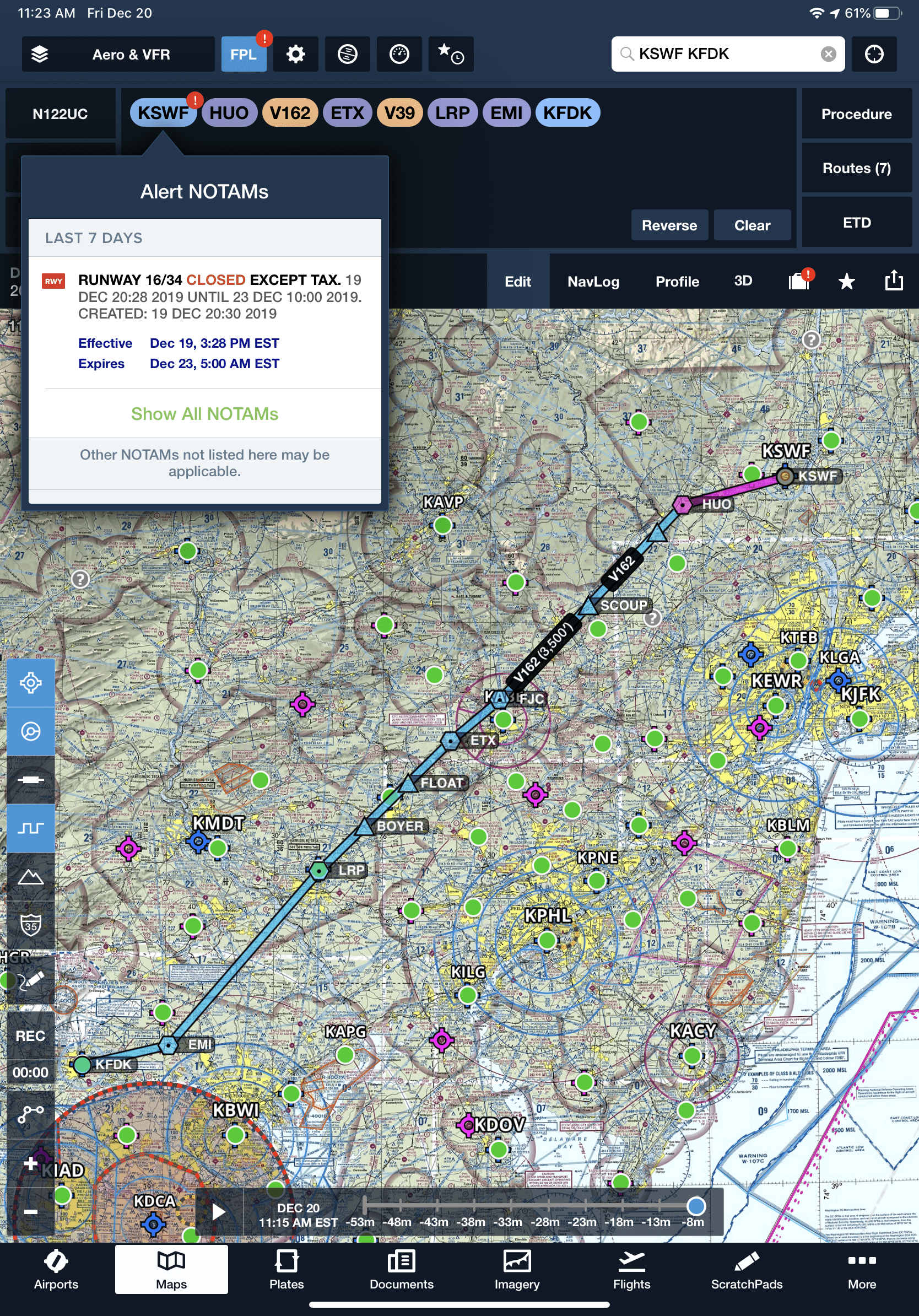Play the weather animation timeline
This screenshot has height=1316, width=919.
tap(218, 1212)
